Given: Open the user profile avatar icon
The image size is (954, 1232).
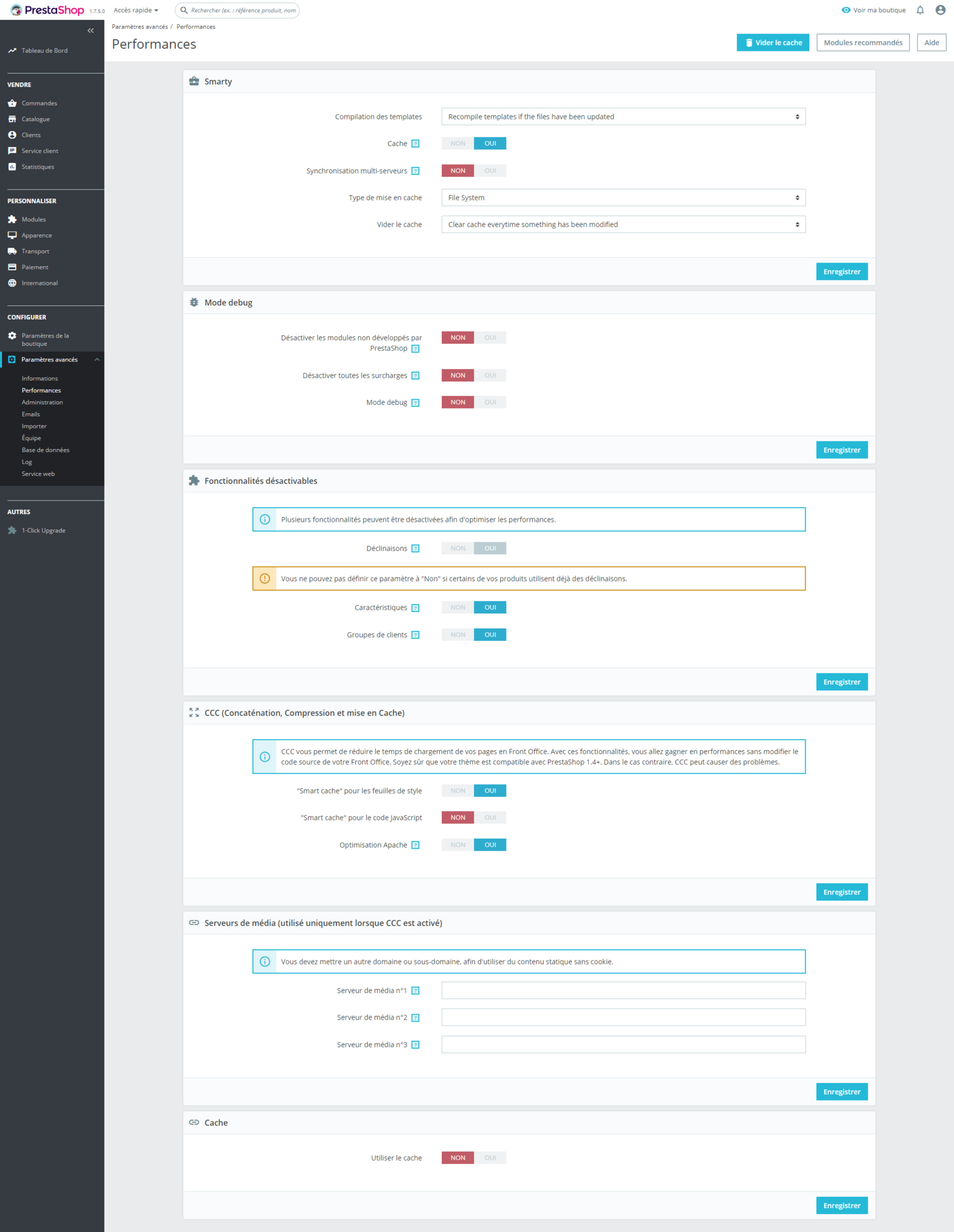Looking at the screenshot, I should coord(941,10).
